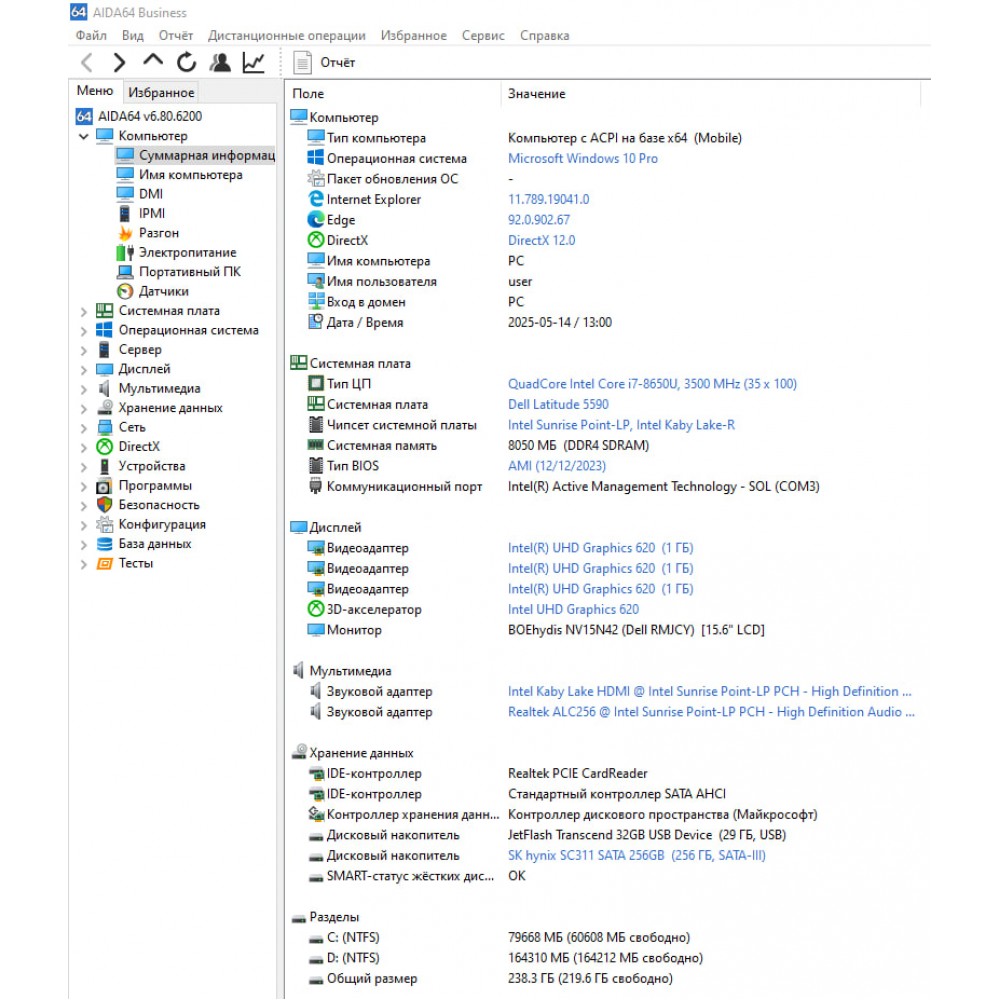Click the Отчёт report toolbar button
Screen dimensions: 1000x1000
324,62
